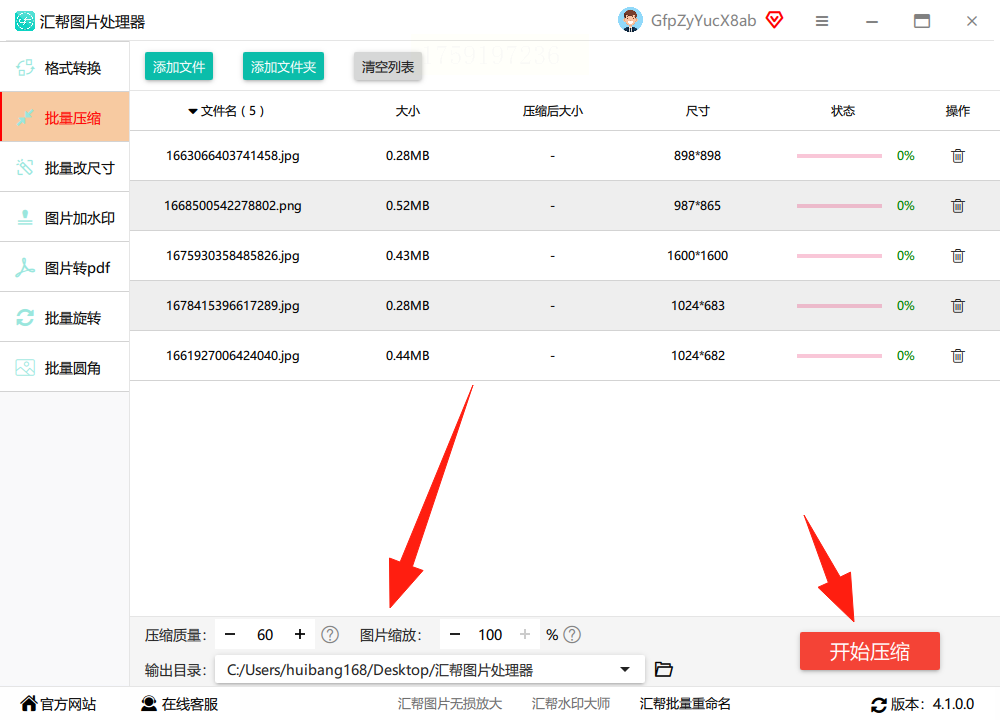Remove 1668500542278802.png using its trash icon

tap(957, 205)
